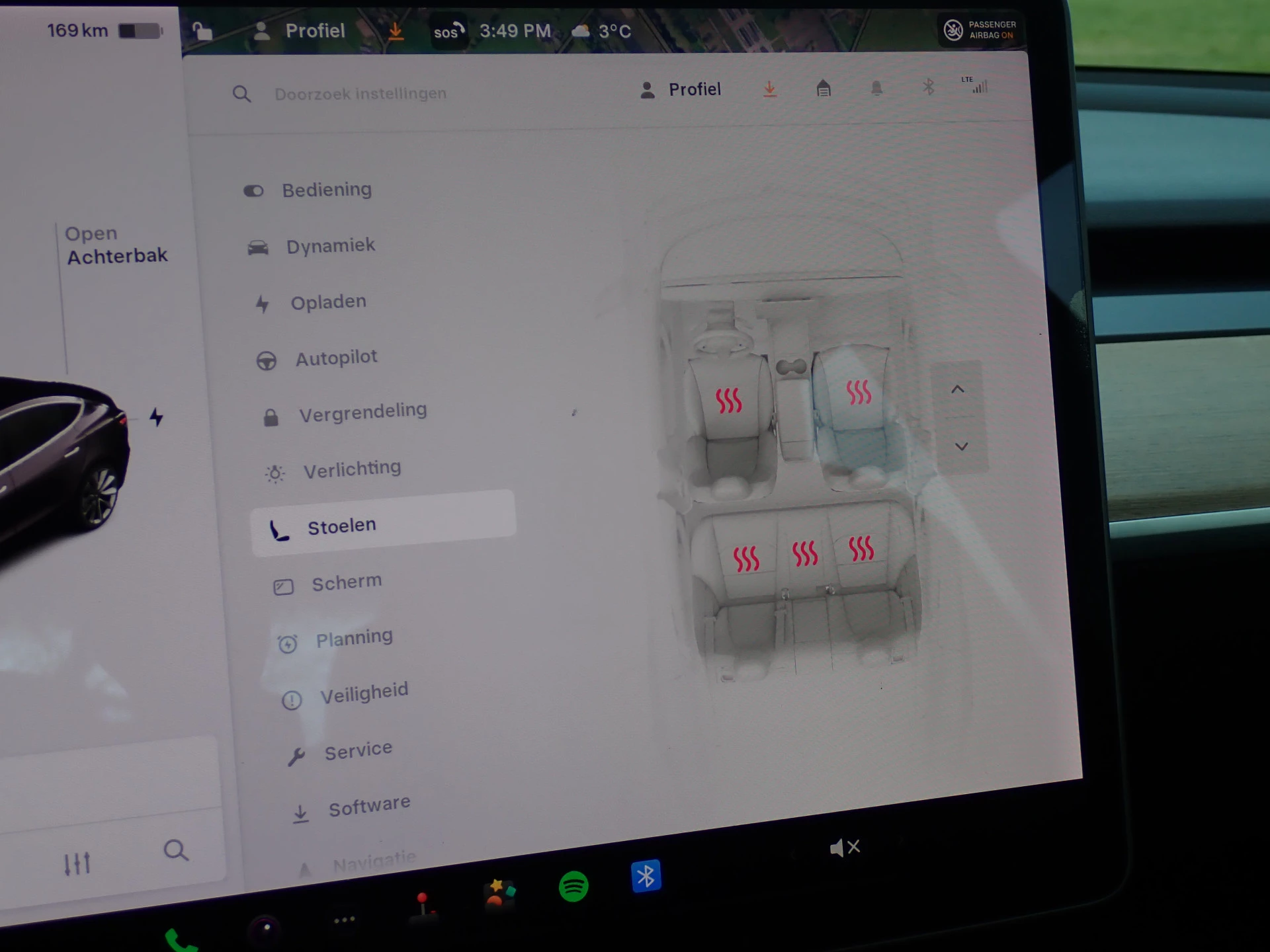Tap the down chevron beside the seat view
Viewport: 1270px width, 952px height.
click(x=960, y=446)
